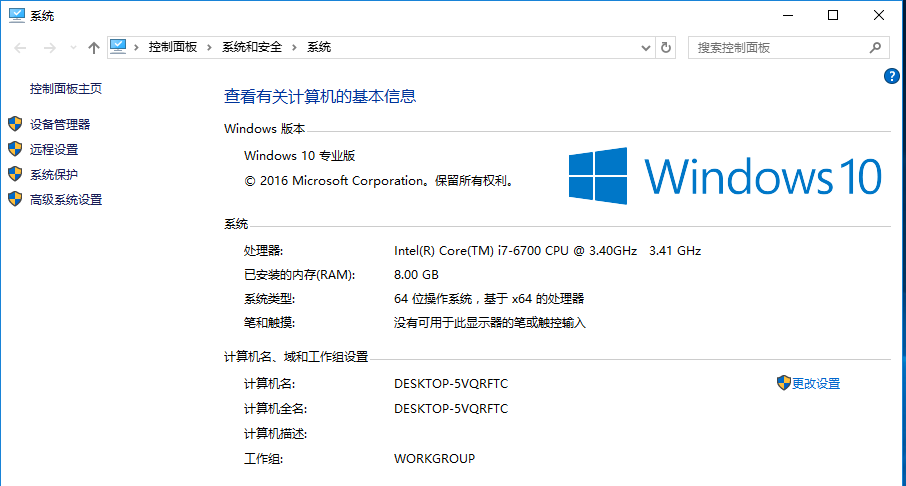
Task: Expand chevron before 系统 breadcrumb
Action: 294,47
